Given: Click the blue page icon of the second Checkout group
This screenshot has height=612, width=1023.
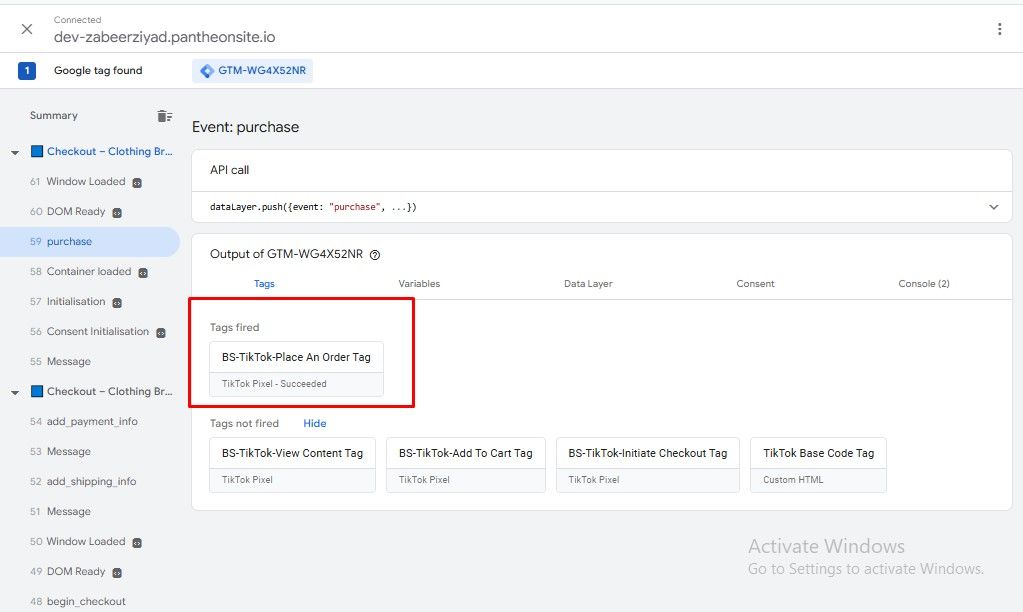Looking at the screenshot, I should (37, 391).
